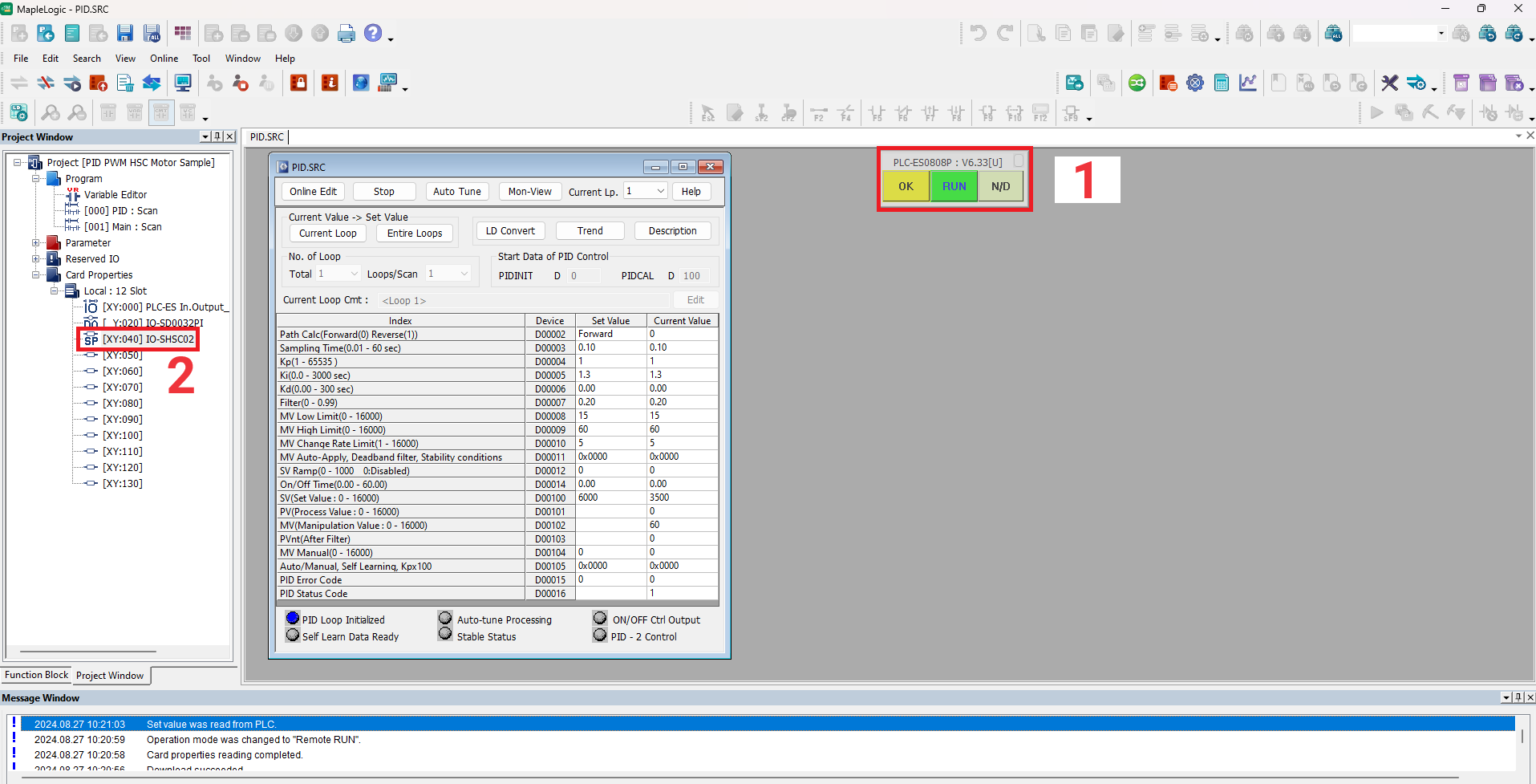Open the Print toolbar icon
Viewport: 1536px width, 784px height.
pyautogui.click(x=346, y=33)
